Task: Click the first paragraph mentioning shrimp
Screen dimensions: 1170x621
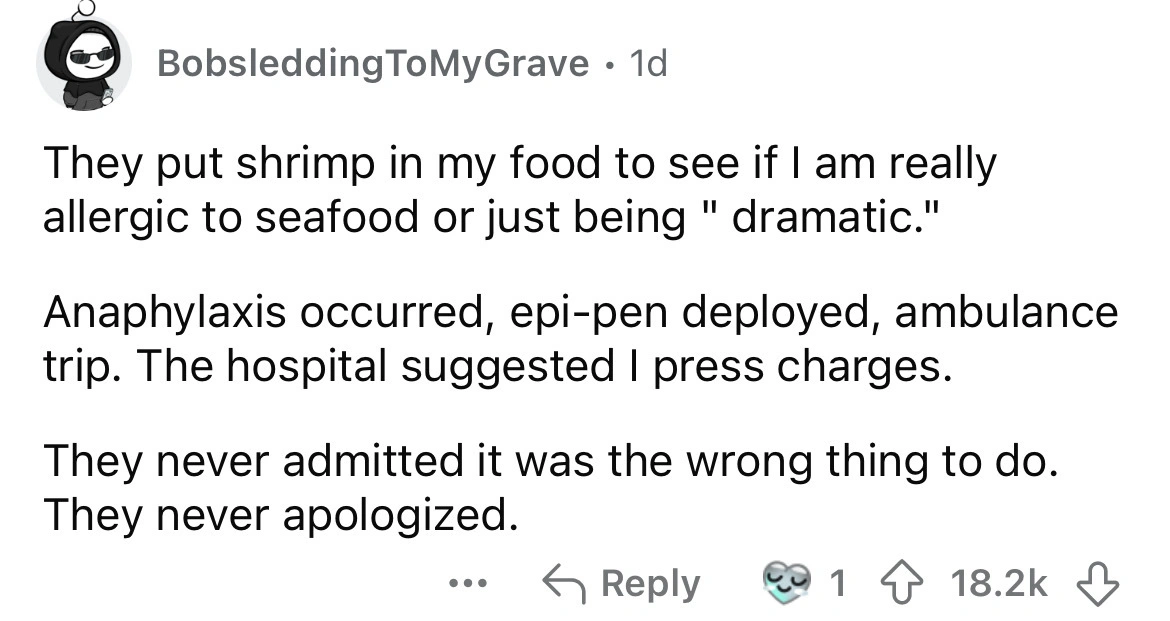Action: [520, 190]
